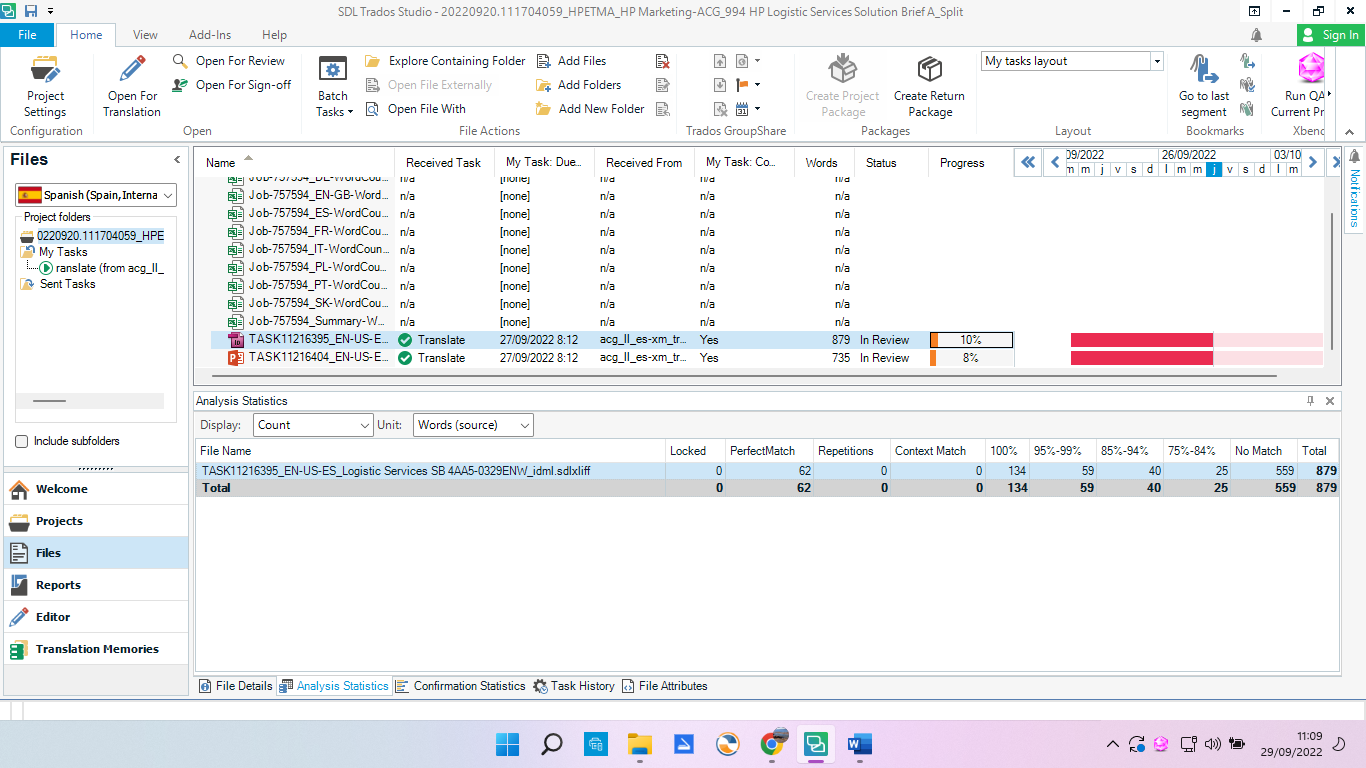Select Job-757594_Summary file row
Image resolution: width=1366 pixels, height=768 pixels.
(611, 322)
